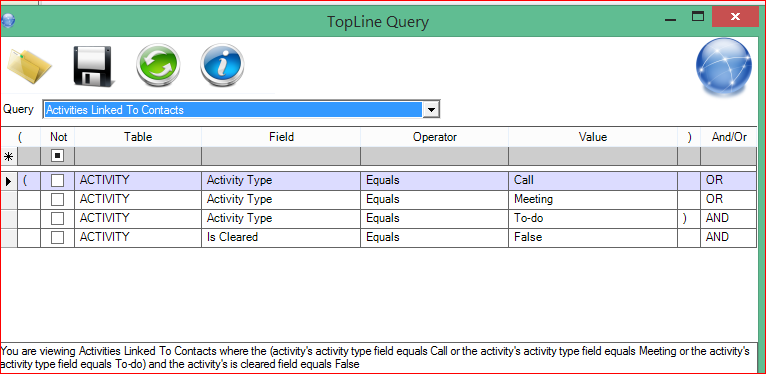This screenshot has height=374, width=766.
Task: Close the TopLine Query window
Action: (x=735, y=18)
